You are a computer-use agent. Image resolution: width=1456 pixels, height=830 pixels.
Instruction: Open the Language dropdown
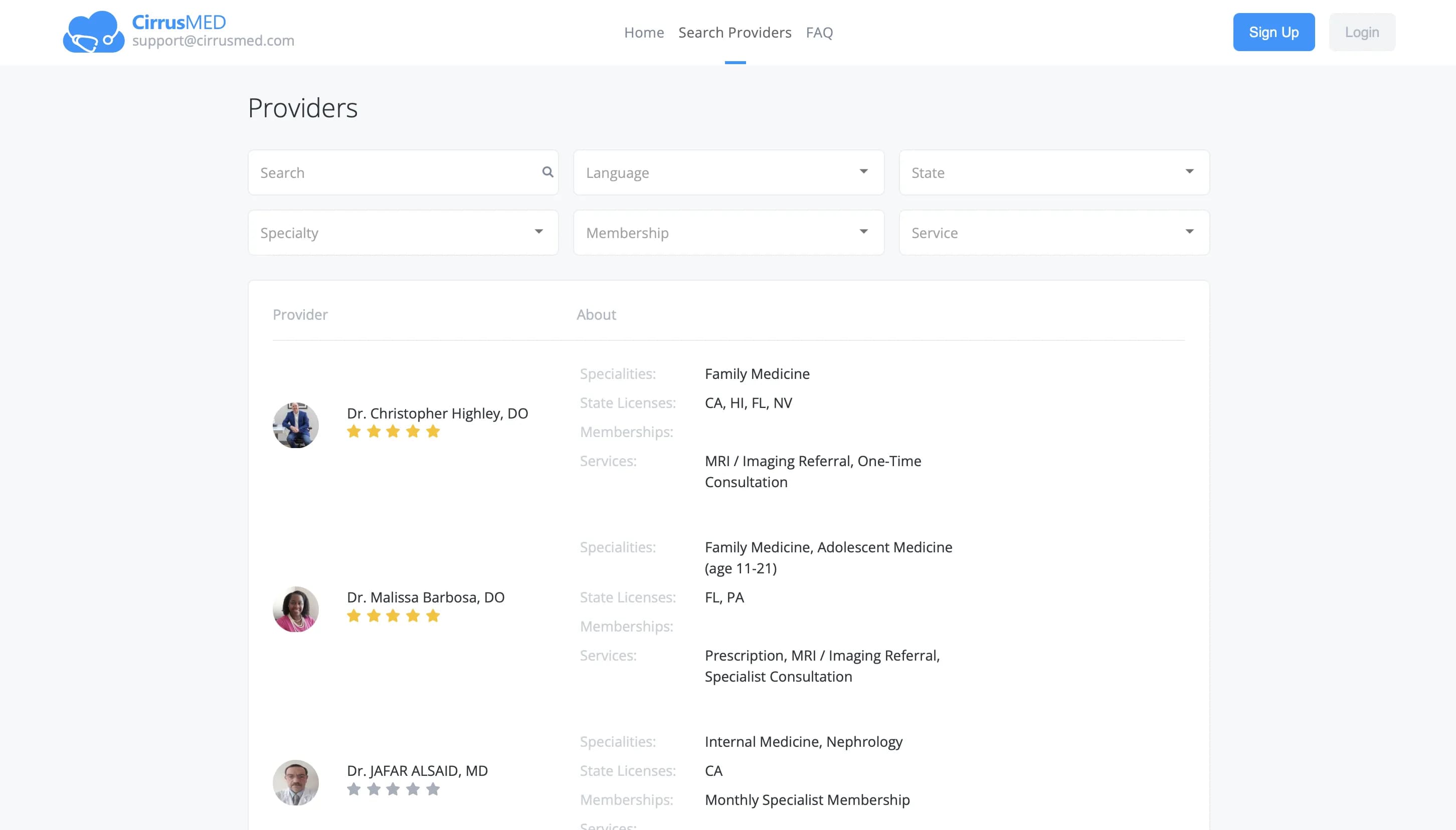pyautogui.click(x=728, y=173)
